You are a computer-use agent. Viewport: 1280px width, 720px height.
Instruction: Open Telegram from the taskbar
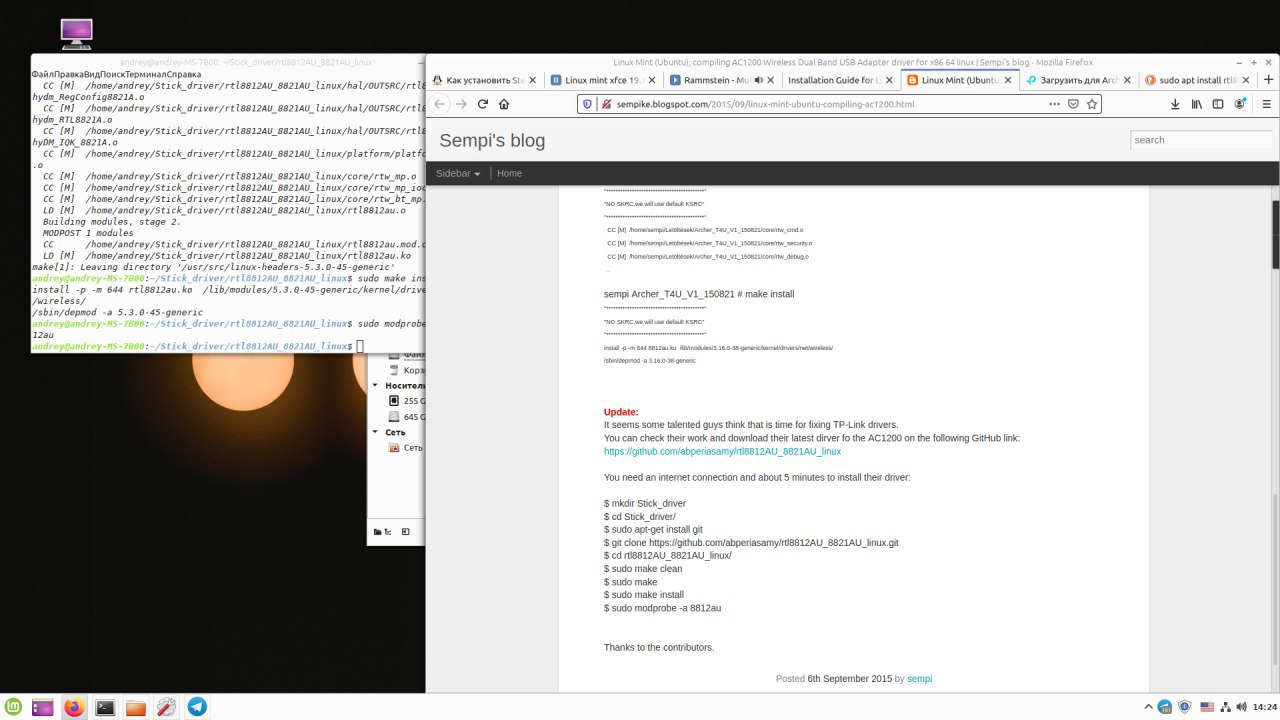(x=198, y=707)
